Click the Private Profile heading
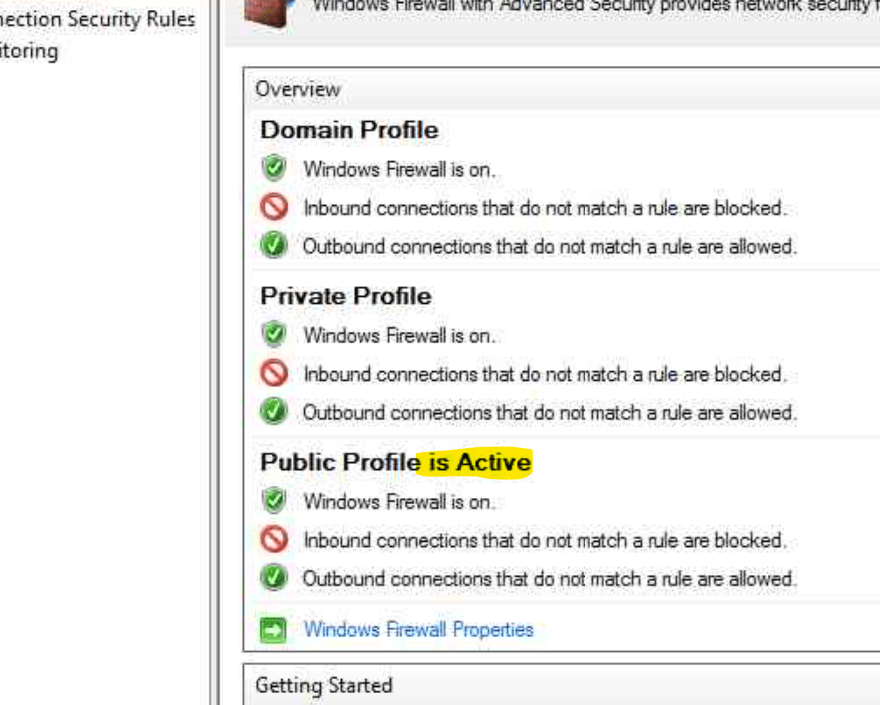The image size is (880, 705). [346, 296]
